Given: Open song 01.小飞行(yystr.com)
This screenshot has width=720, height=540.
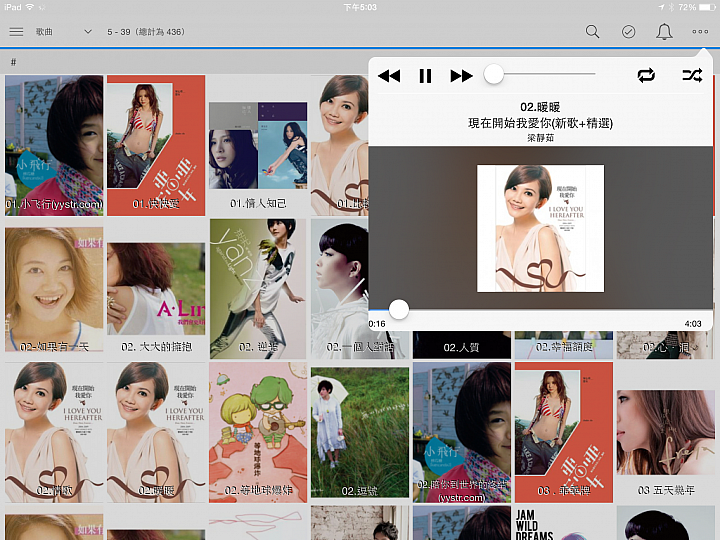Looking at the screenshot, I should click(54, 145).
